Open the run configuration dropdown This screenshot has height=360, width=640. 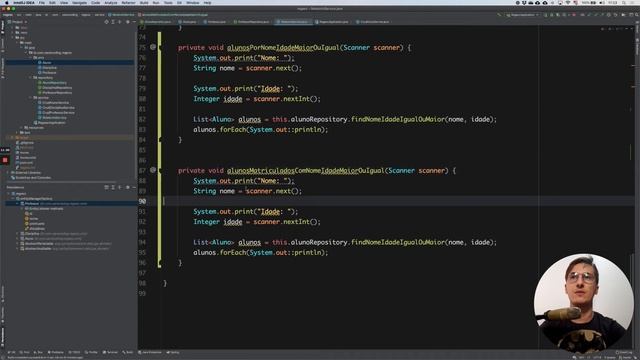[x=522, y=15]
